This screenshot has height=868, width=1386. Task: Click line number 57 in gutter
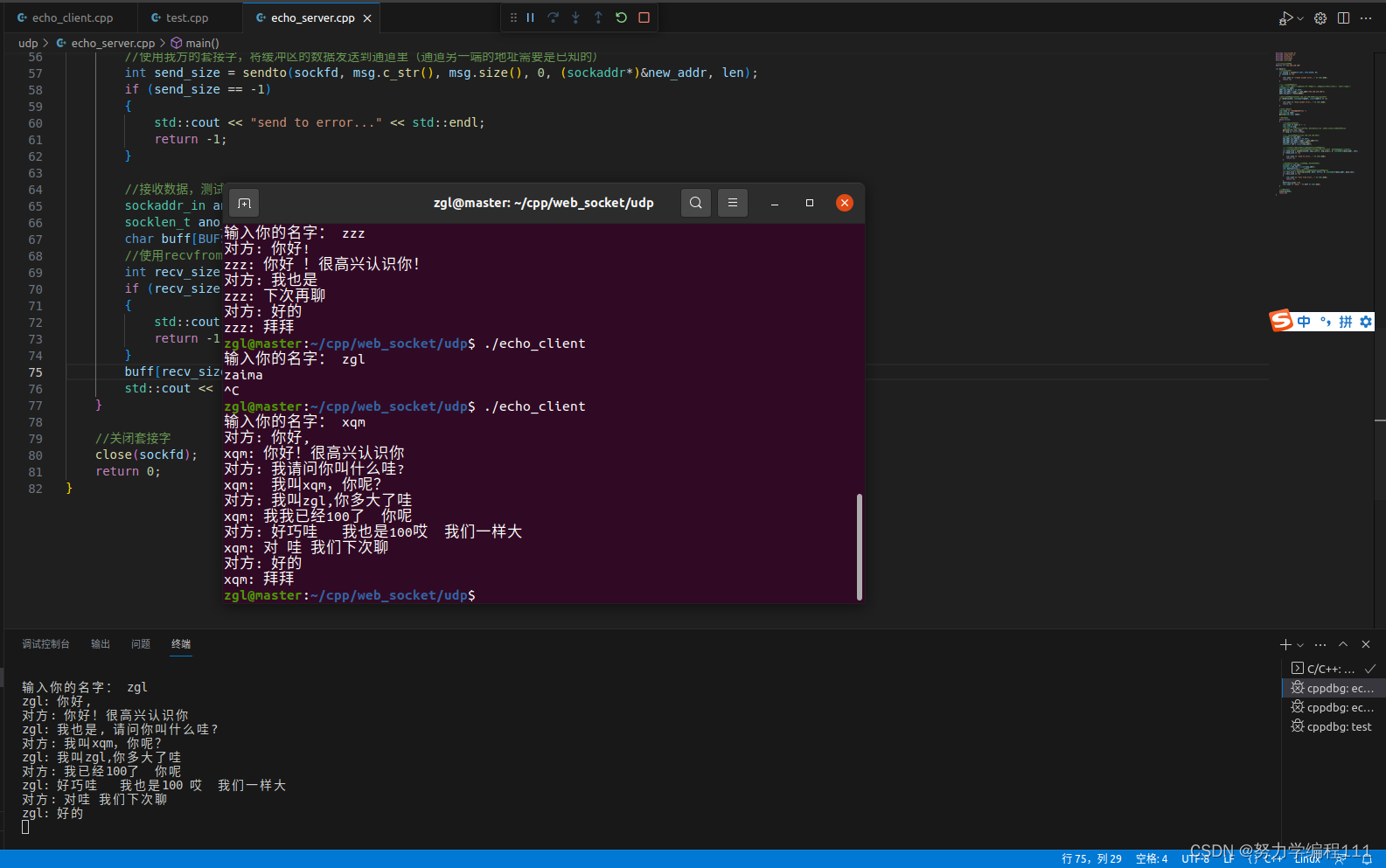(35, 73)
